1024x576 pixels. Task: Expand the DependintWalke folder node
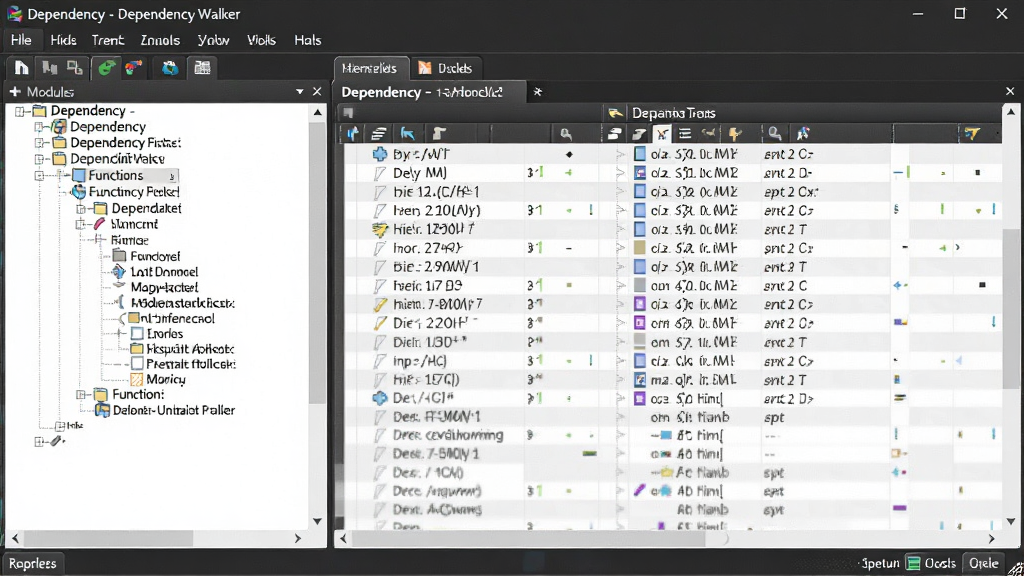[x=39, y=159]
